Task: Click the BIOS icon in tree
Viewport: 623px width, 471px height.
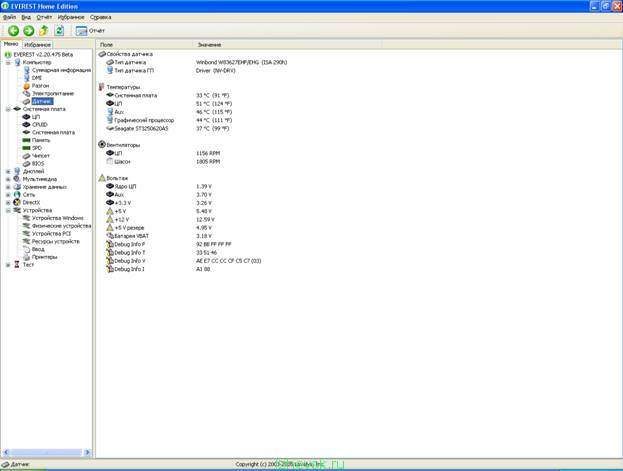Action: pos(27,163)
